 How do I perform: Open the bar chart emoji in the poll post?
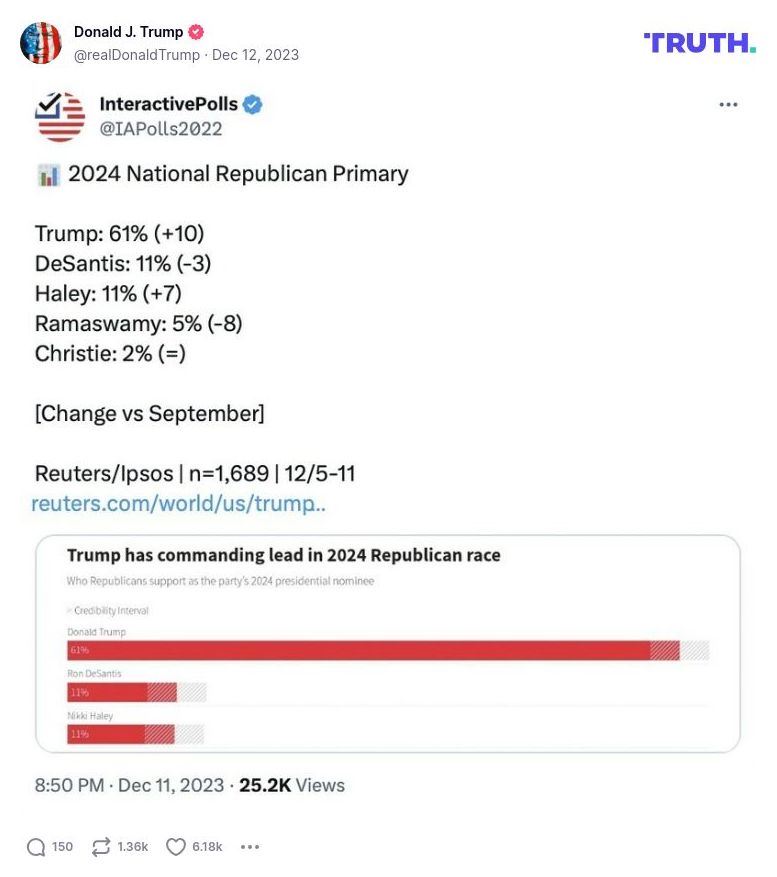[46, 174]
